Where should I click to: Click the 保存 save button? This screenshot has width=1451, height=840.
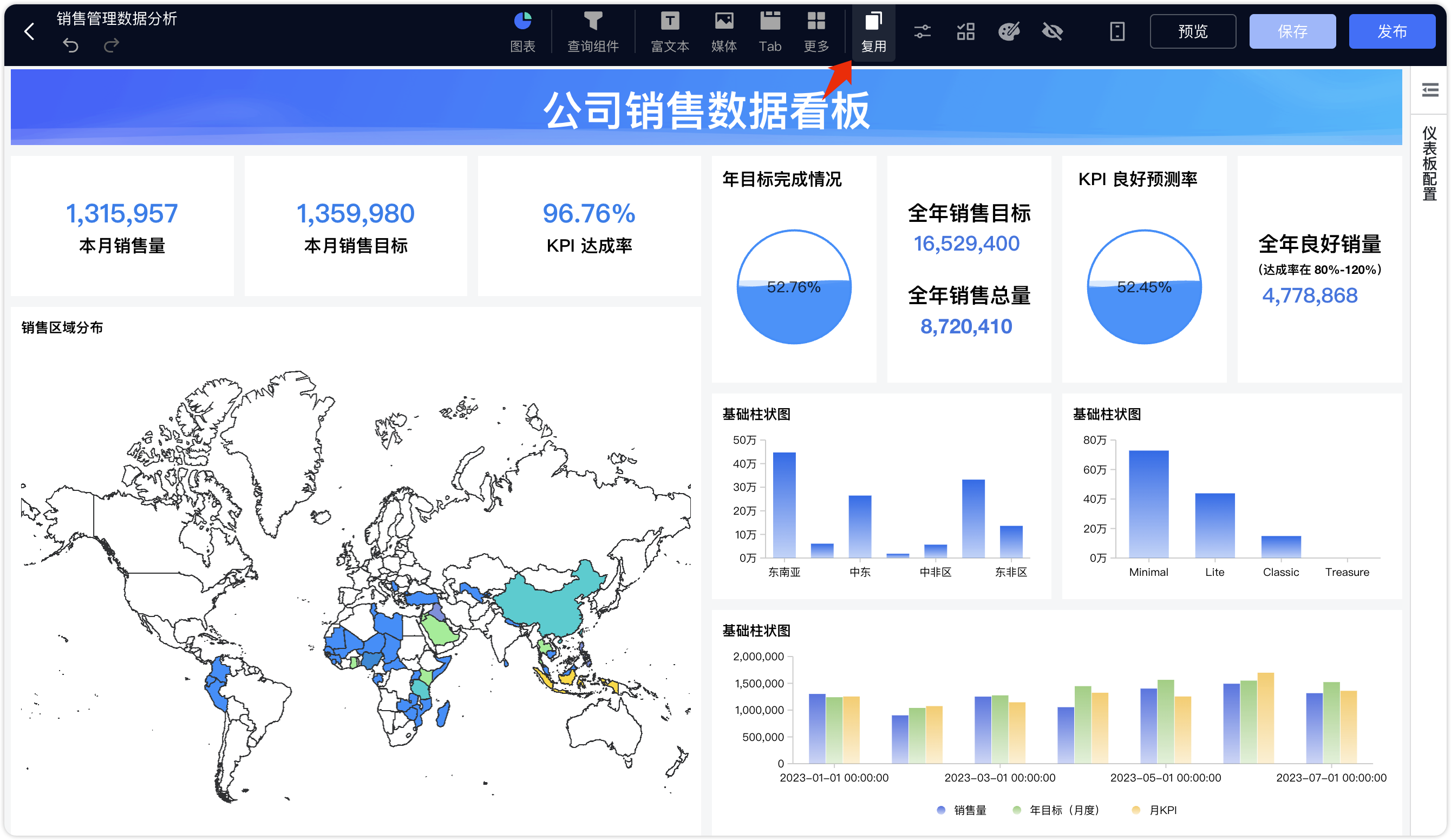(x=1292, y=31)
